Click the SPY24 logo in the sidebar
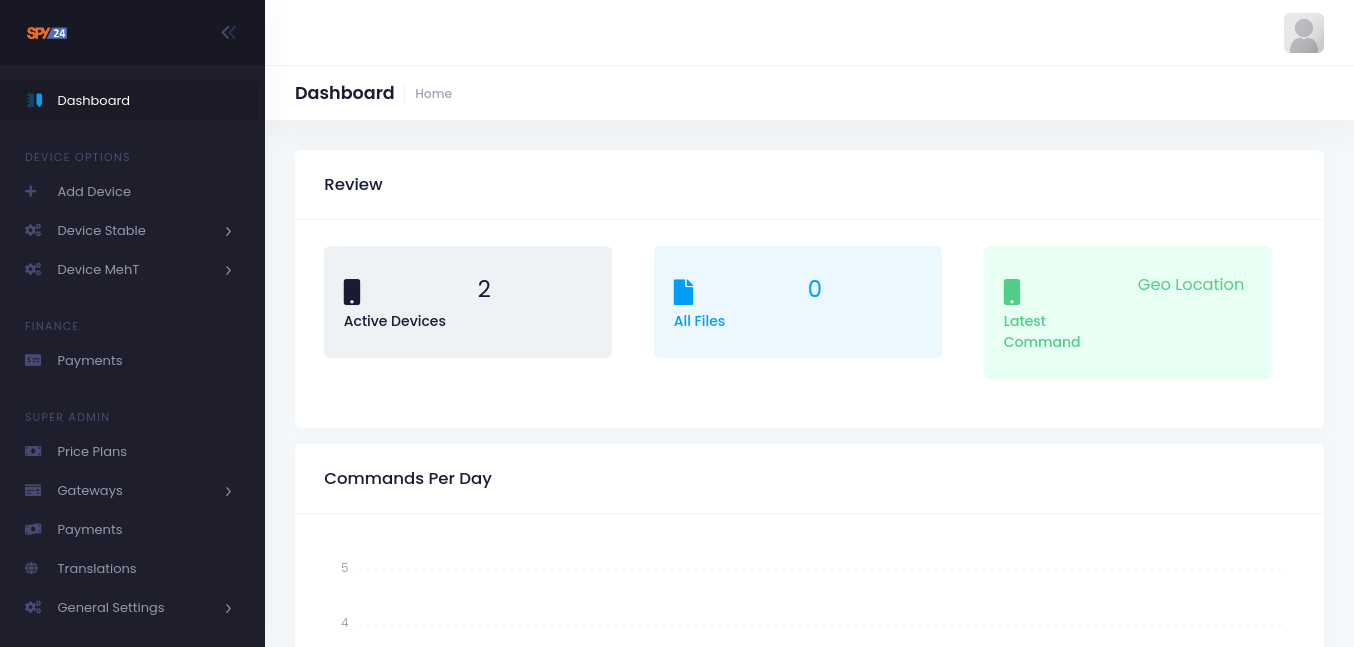The height and width of the screenshot is (647, 1354). click(x=47, y=33)
